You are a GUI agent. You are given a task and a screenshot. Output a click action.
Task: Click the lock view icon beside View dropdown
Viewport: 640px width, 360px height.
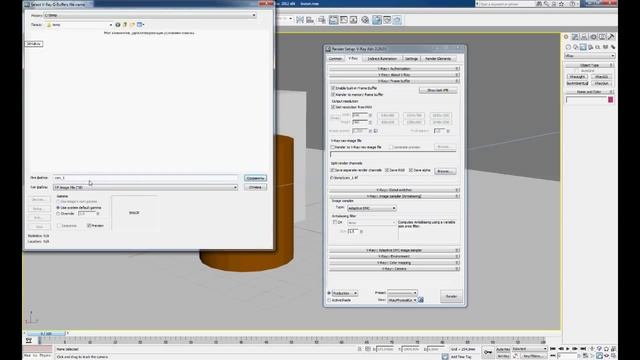(421, 300)
